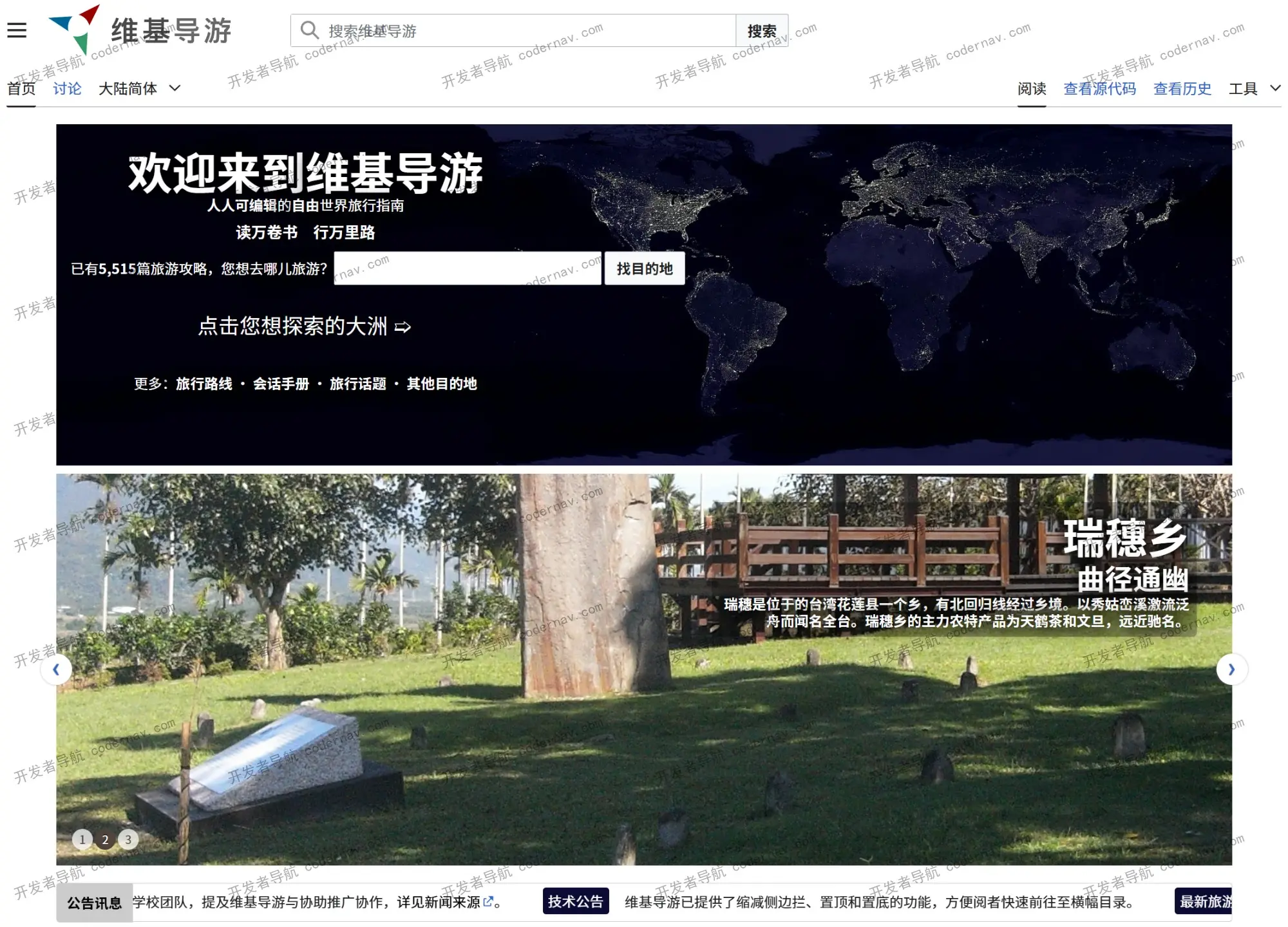Switch to the 讨论 tab
Viewport: 1288px width, 927px height.
point(67,88)
